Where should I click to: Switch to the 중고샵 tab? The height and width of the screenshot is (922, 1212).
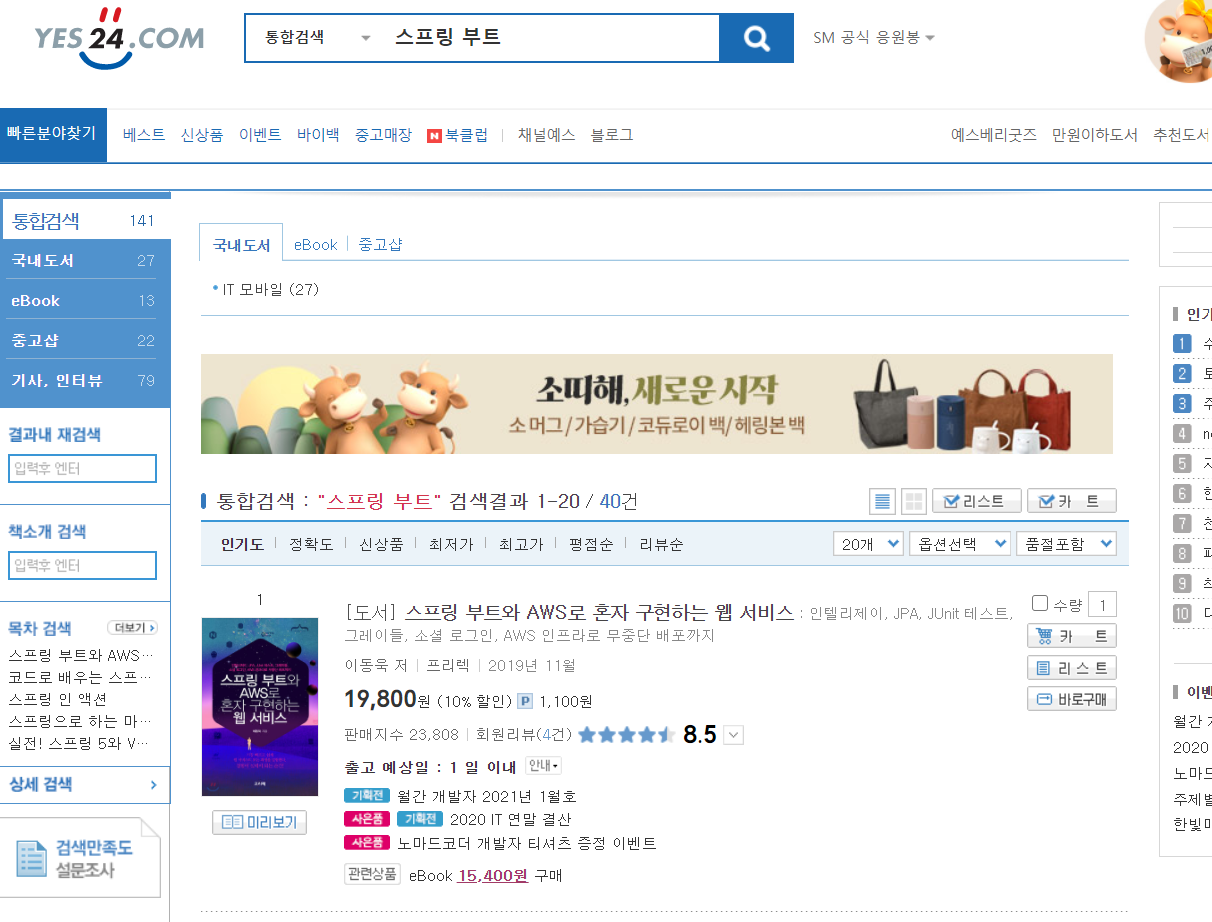pos(380,245)
